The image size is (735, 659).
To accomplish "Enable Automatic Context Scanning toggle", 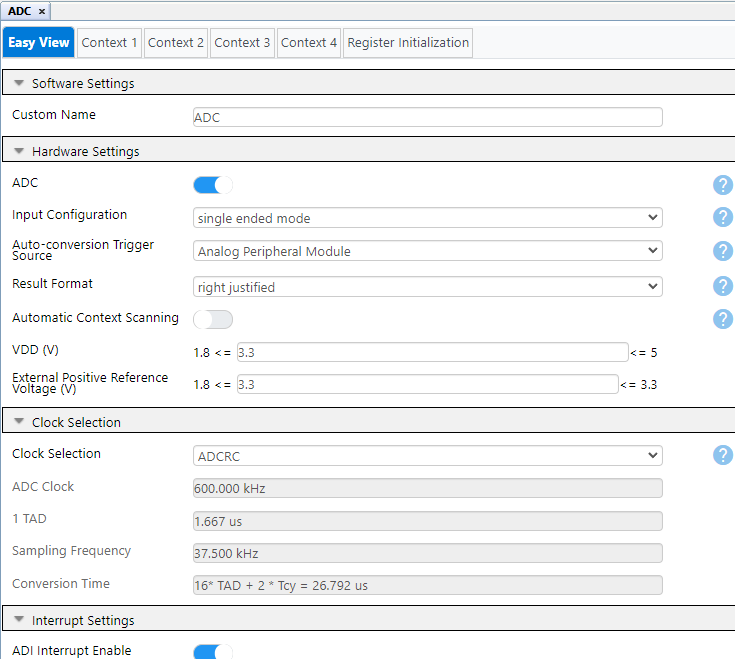I will point(212,319).
